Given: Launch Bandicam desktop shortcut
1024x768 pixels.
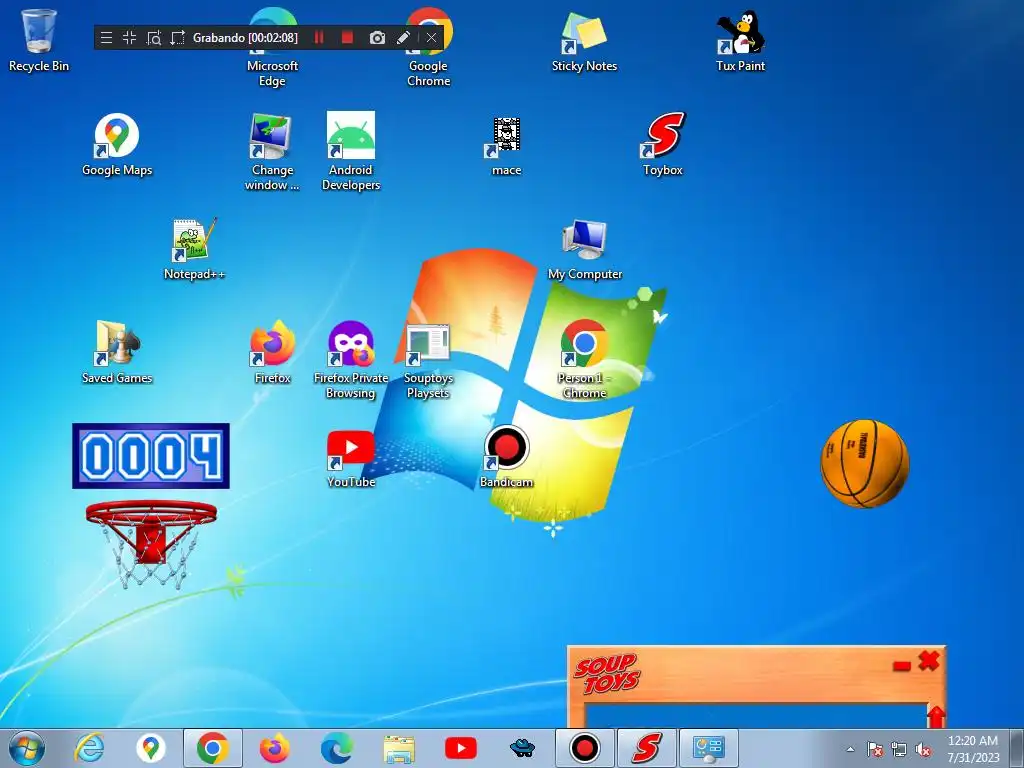Looking at the screenshot, I should tap(506, 457).
